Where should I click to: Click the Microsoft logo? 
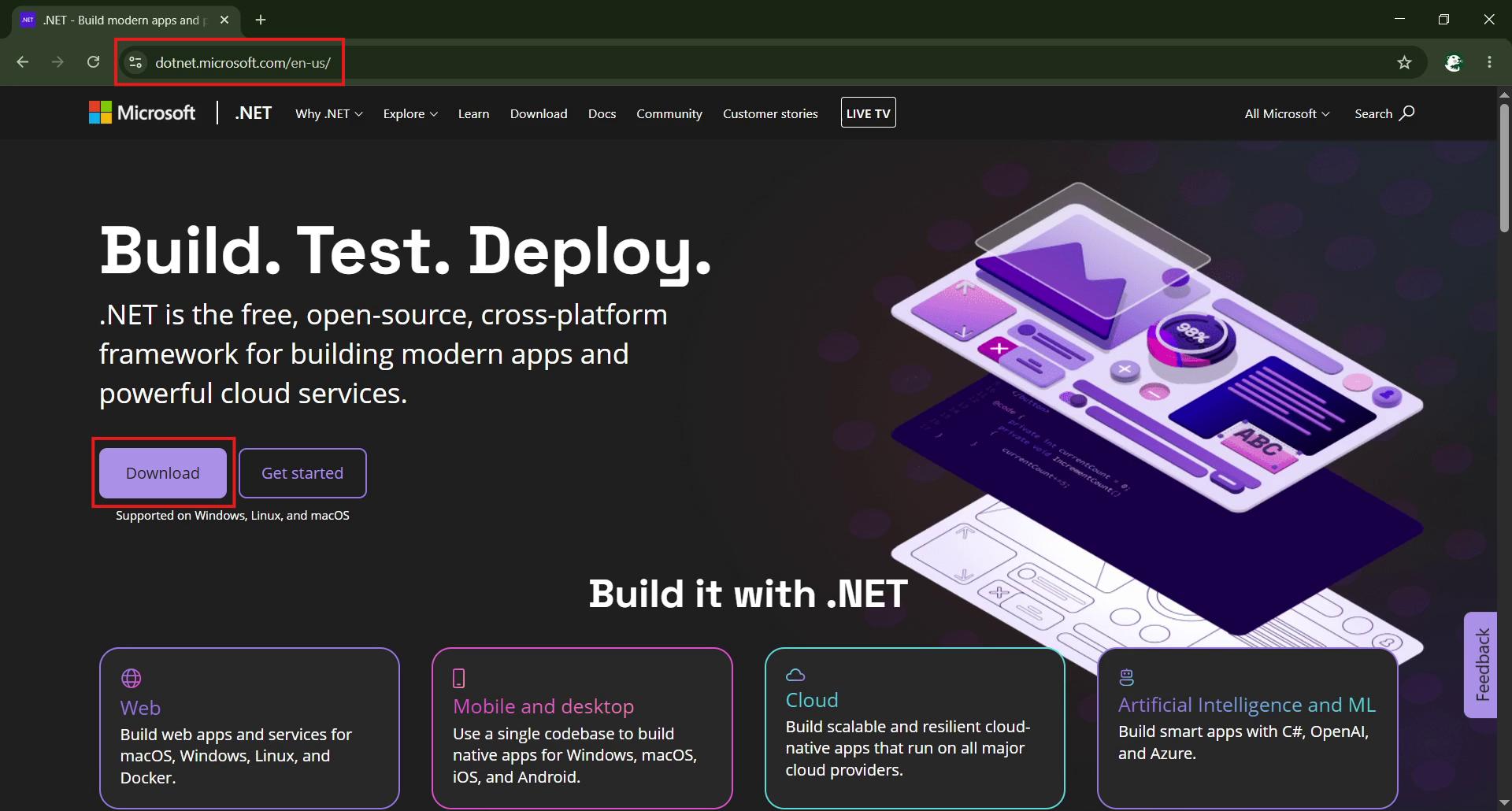(142, 113)
